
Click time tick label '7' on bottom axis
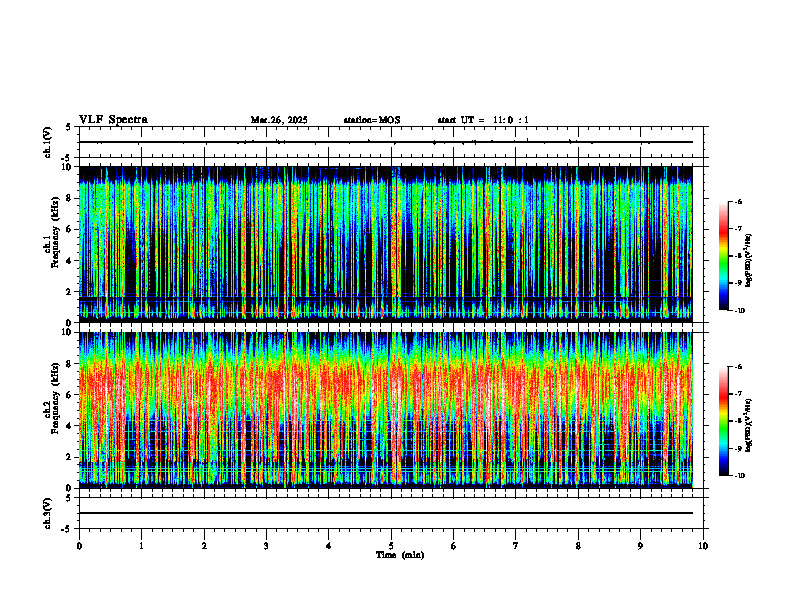click(x=516, y=546)
